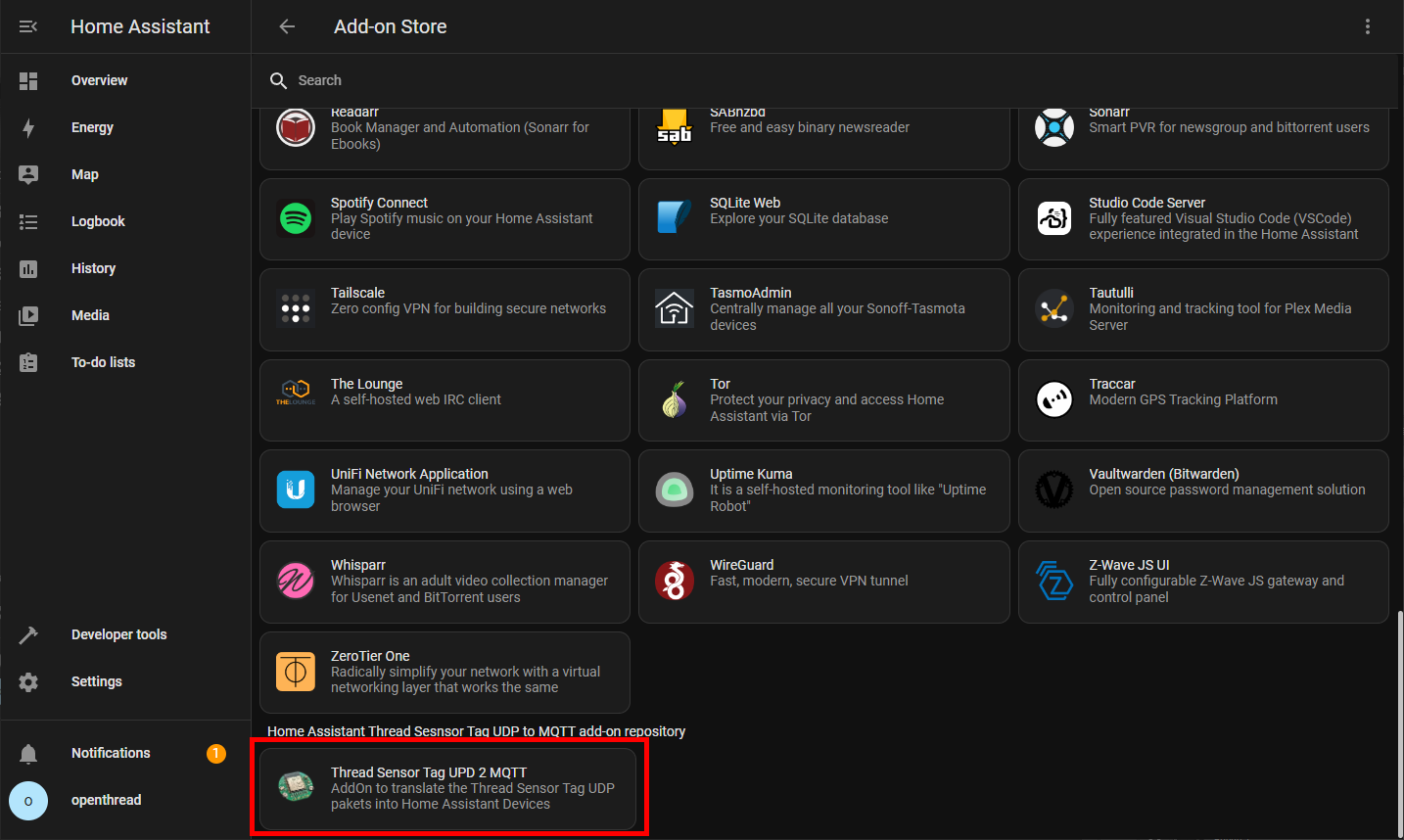Select Media from the sidebar menu
Image resolution: width=1404 pixels, height=840 pixels.
(28, 315)
